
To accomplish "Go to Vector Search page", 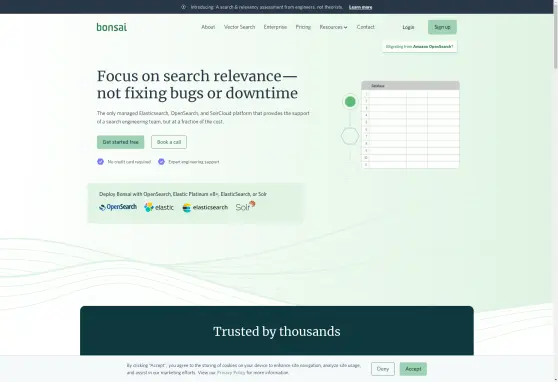I will coord(239,27).
